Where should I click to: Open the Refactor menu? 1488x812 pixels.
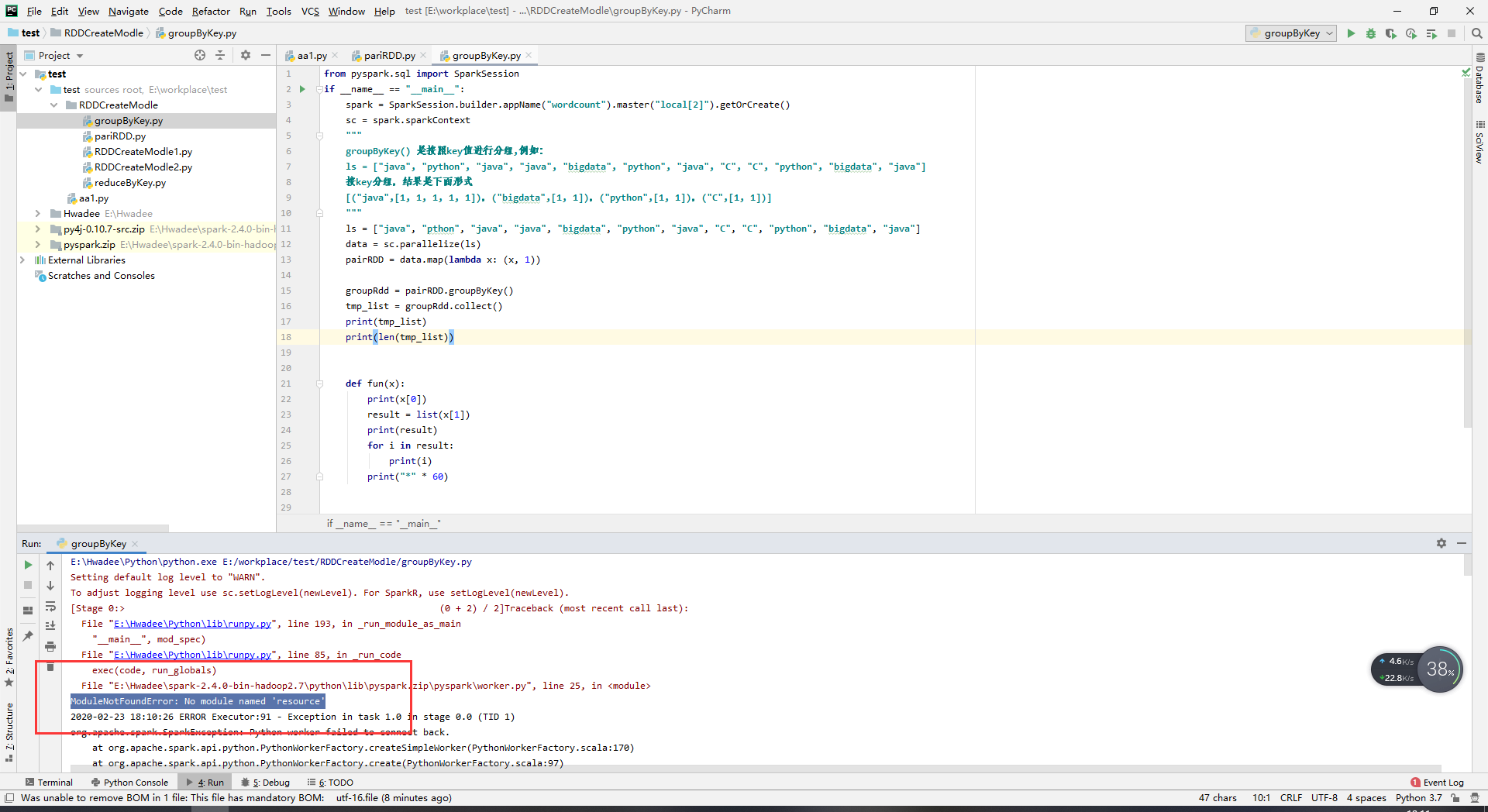[211, 11]
